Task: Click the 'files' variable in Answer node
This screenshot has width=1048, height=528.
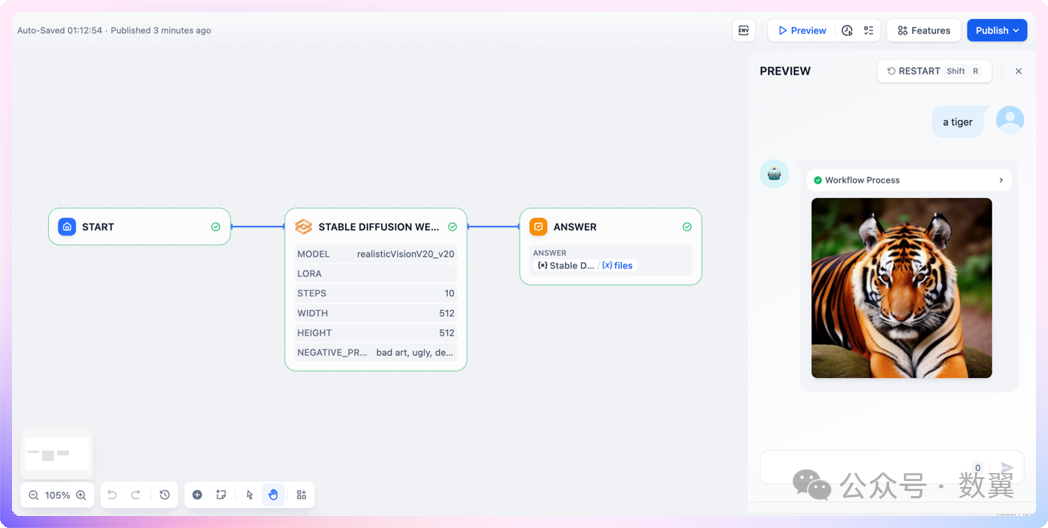Action: point(618,265)
